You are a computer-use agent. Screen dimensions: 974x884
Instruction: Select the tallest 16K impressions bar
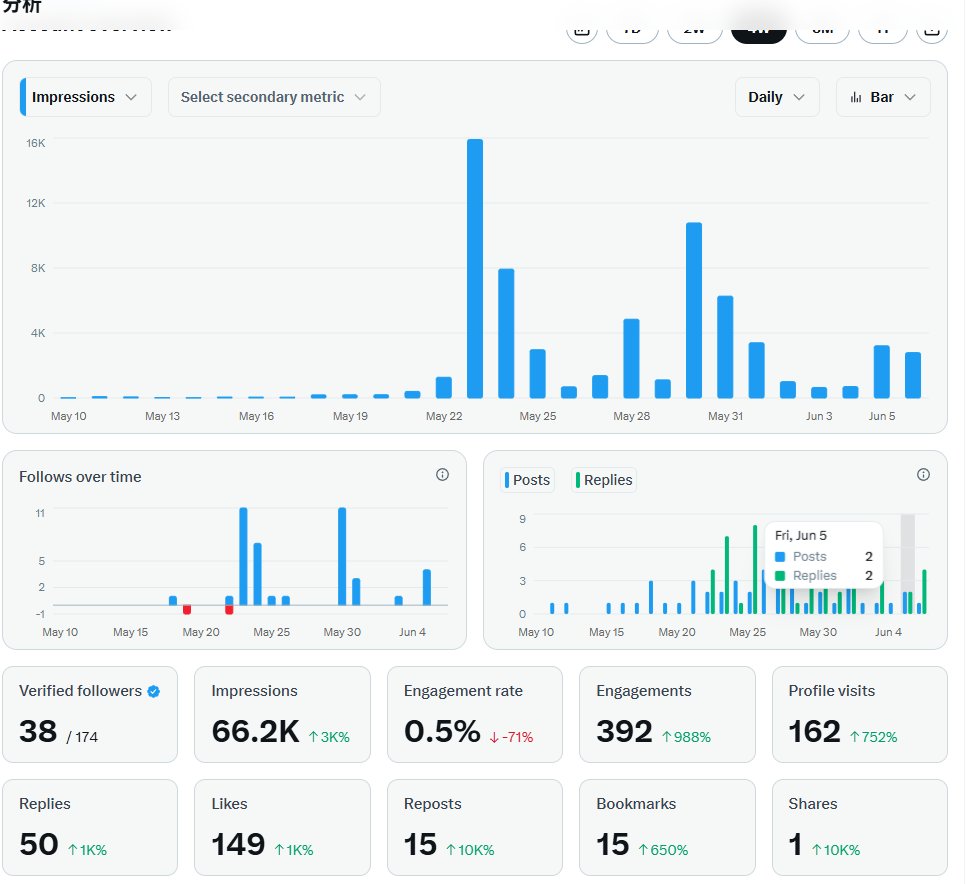(x=475, y=268)
